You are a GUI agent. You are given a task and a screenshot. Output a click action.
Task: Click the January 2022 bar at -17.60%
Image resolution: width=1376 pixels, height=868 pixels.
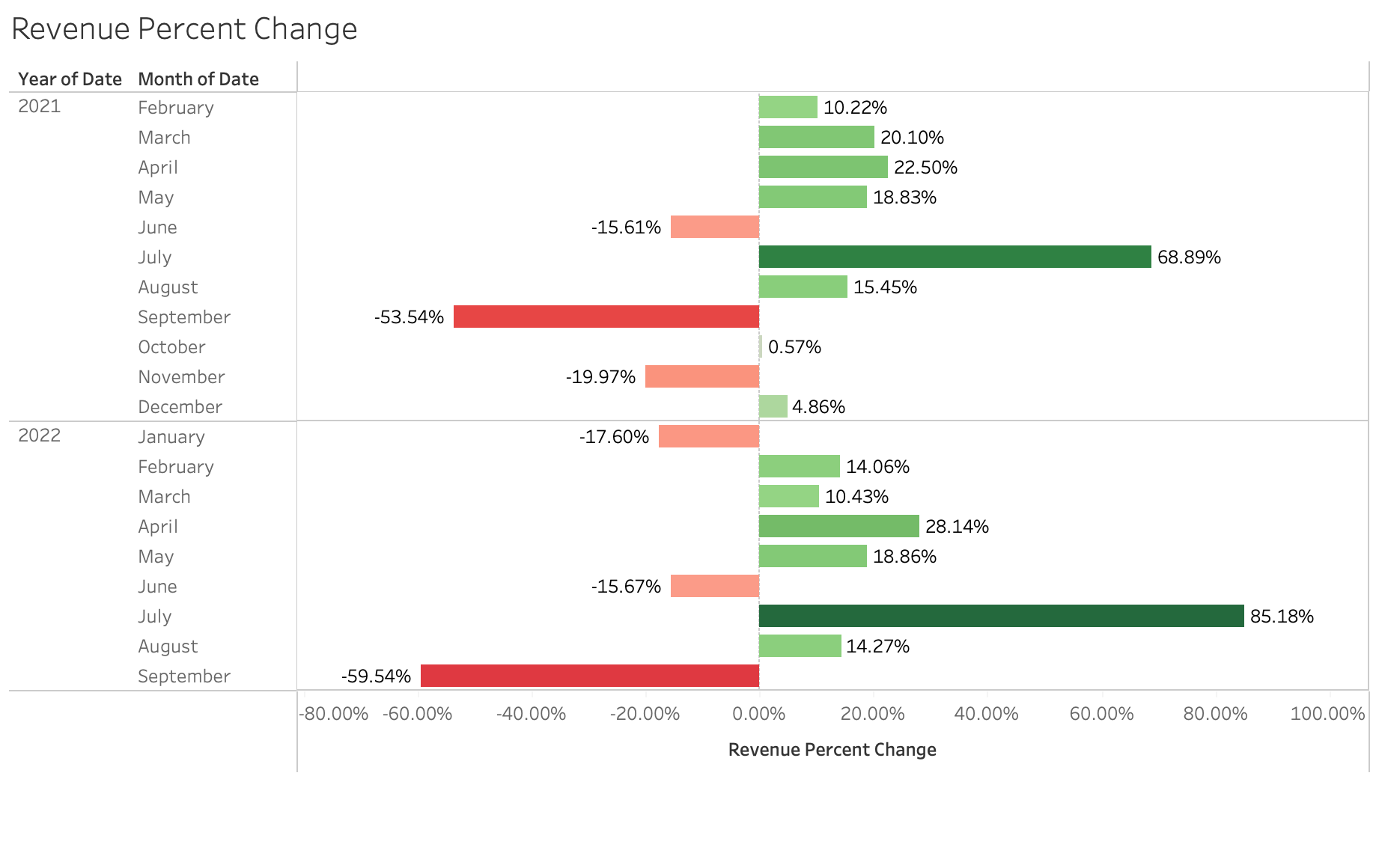click(x=709, y=436)
